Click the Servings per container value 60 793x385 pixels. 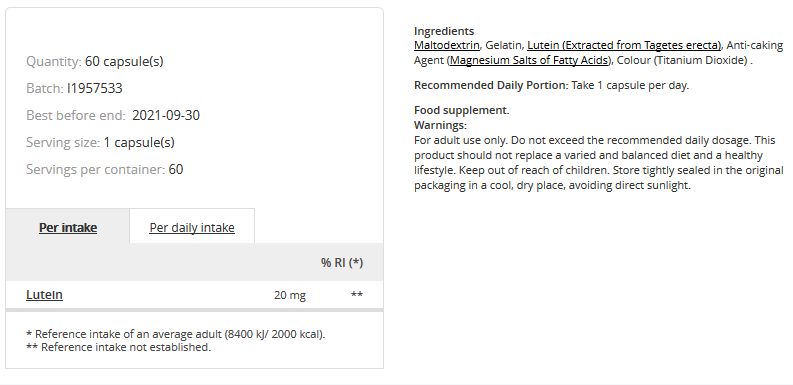pos(175,169)
